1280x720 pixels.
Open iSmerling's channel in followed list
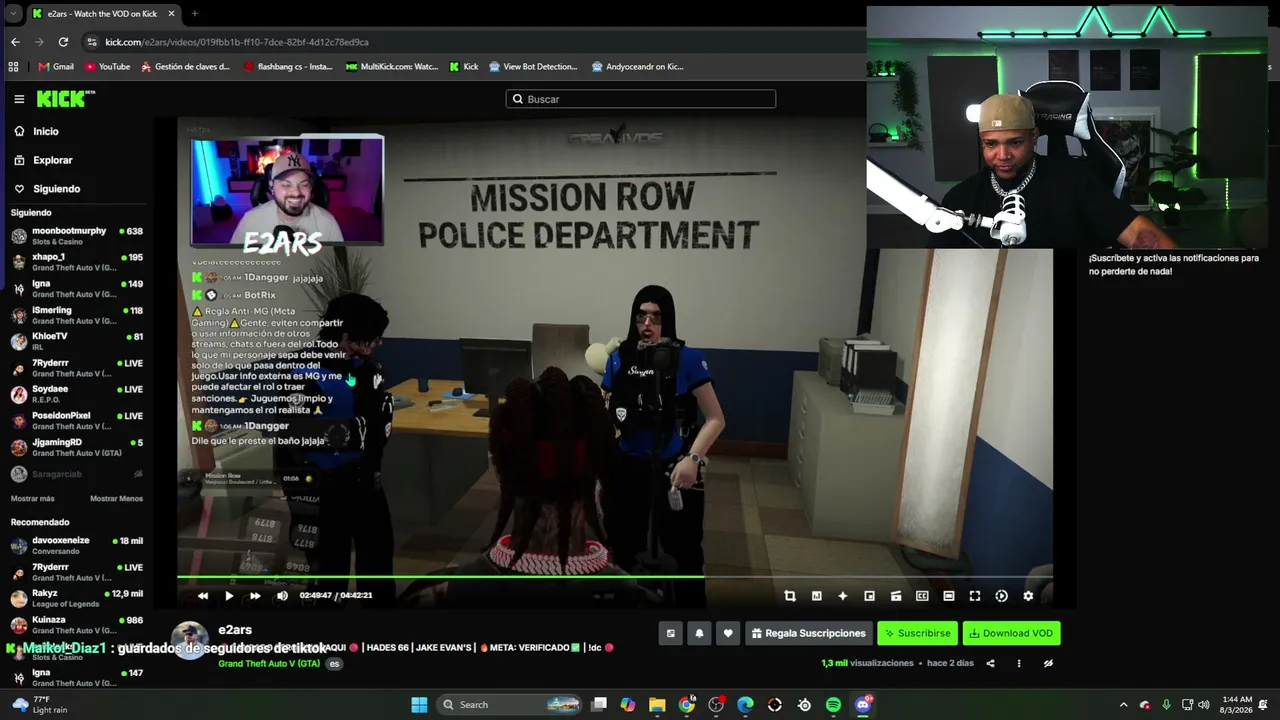(77, 315)
